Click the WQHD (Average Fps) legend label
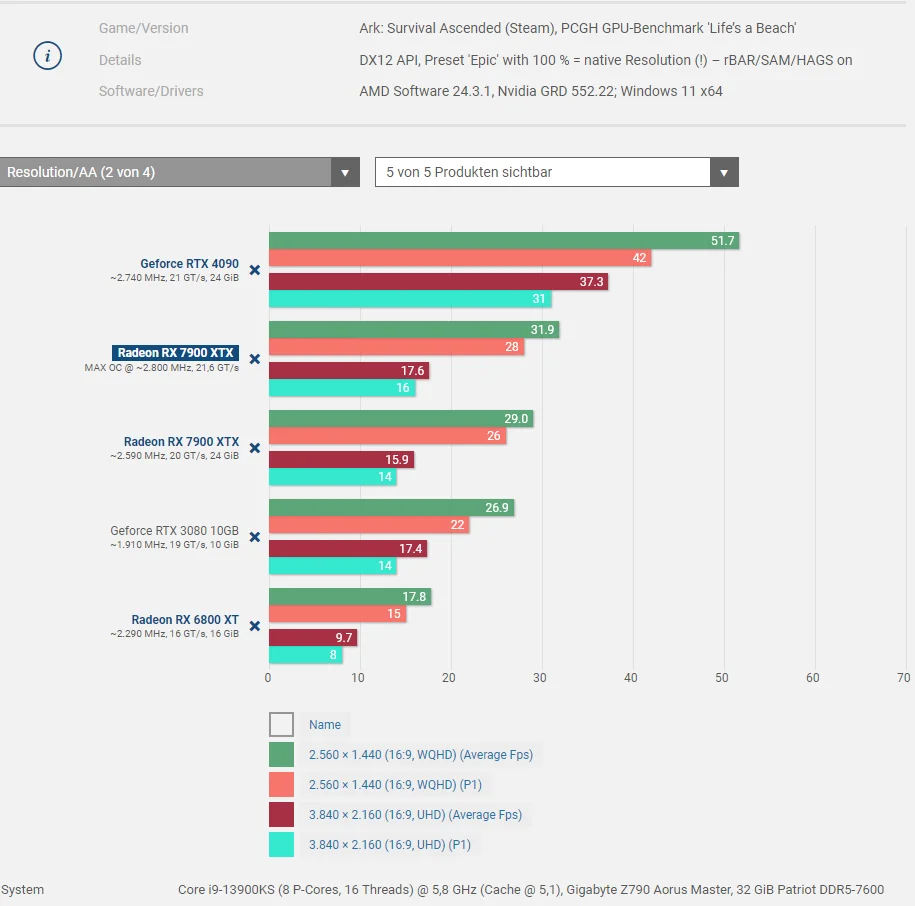Screen dimensions: 915x906 (x=421, y=754)
